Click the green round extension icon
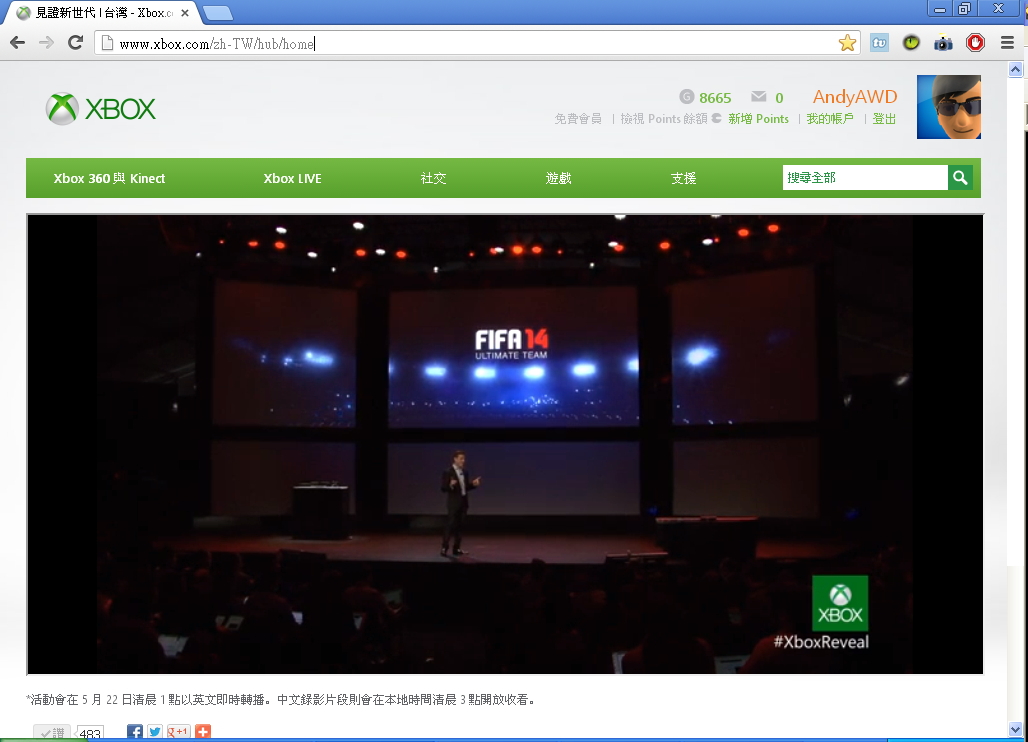The image size is (1028, 742). [911, 43]
